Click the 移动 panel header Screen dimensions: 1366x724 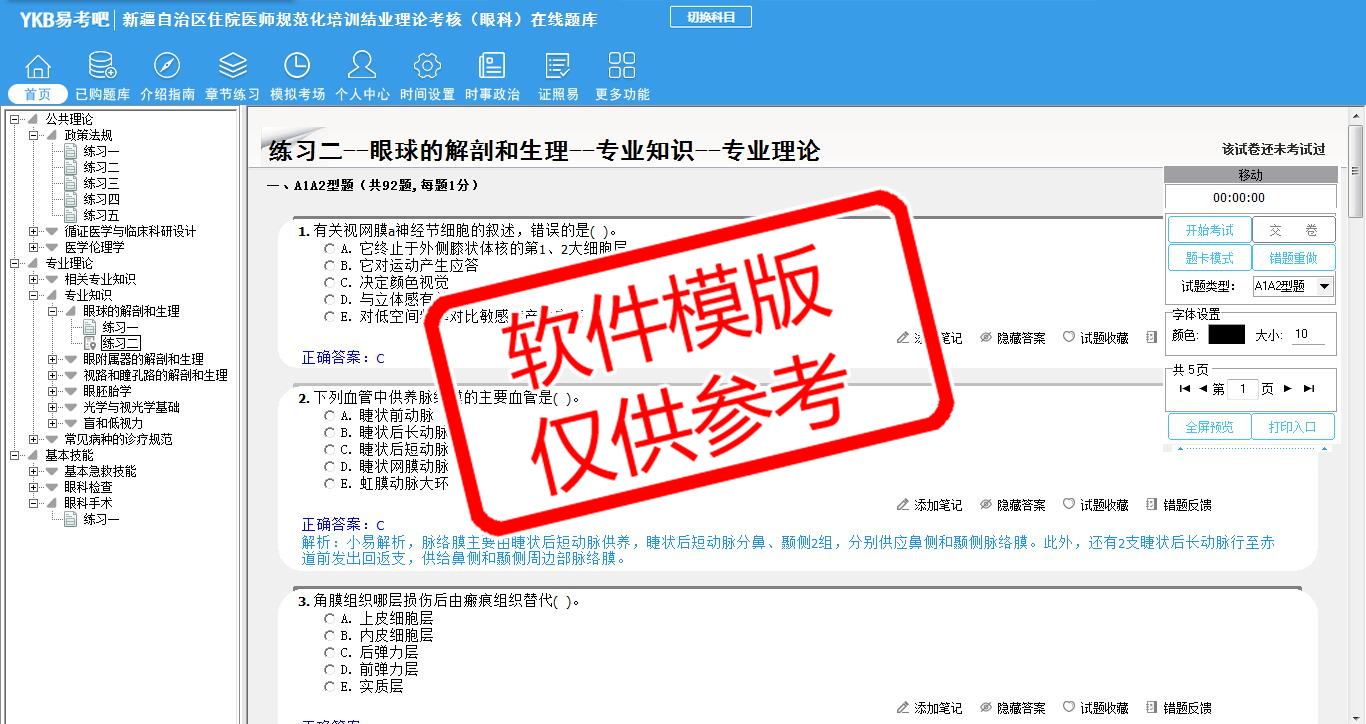tap(1250, 175)
